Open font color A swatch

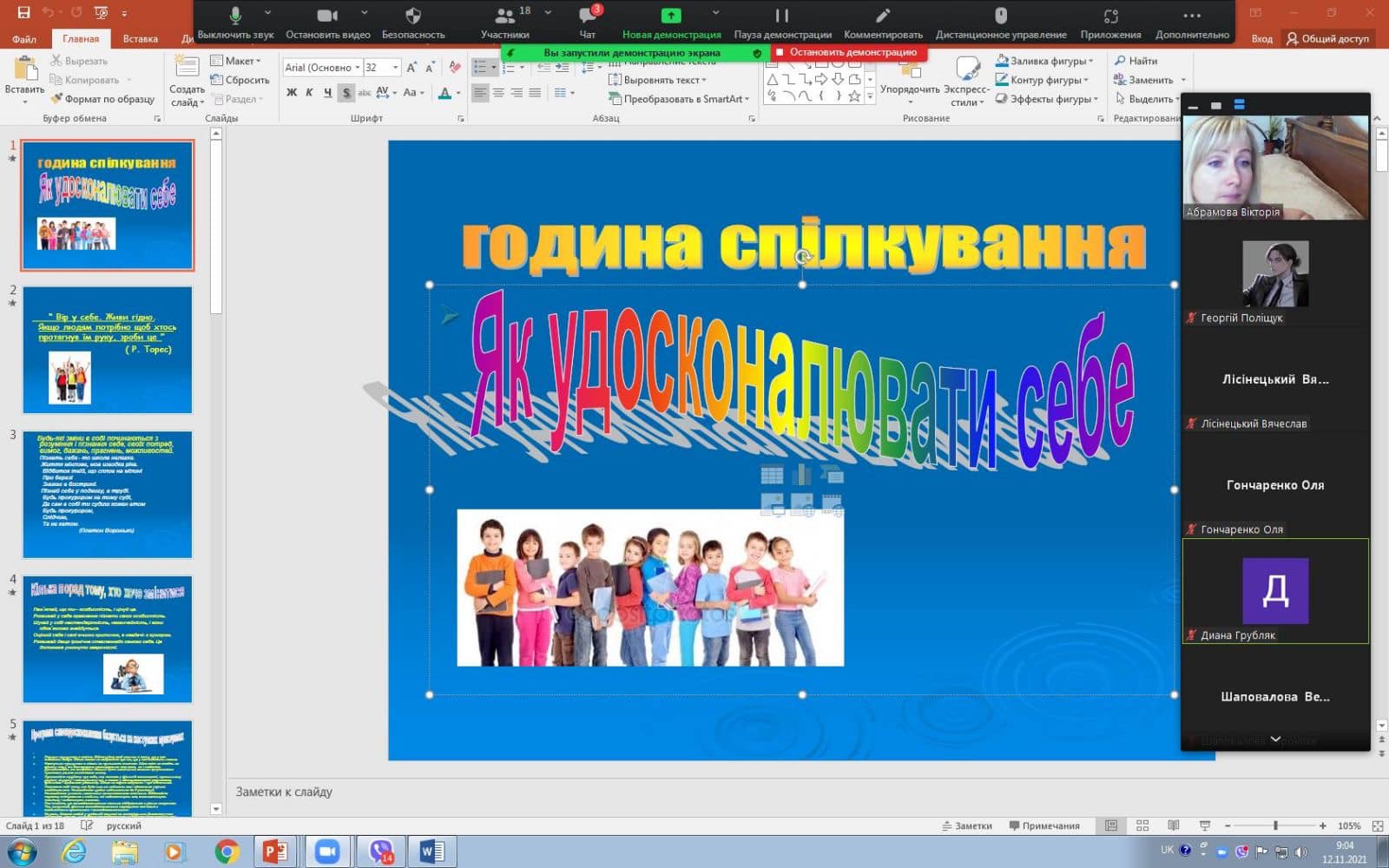pyautogui.click(x=444, y=93)
